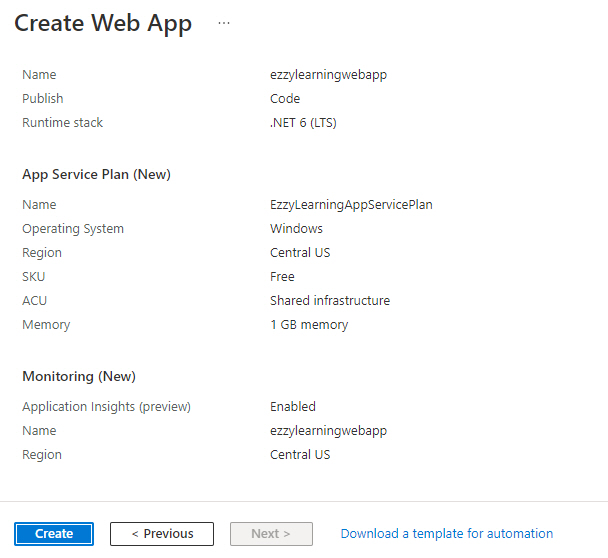Click the ezzylearningwebapp name value at top
The image size is (608, 558).
click(x=328, y=75)
